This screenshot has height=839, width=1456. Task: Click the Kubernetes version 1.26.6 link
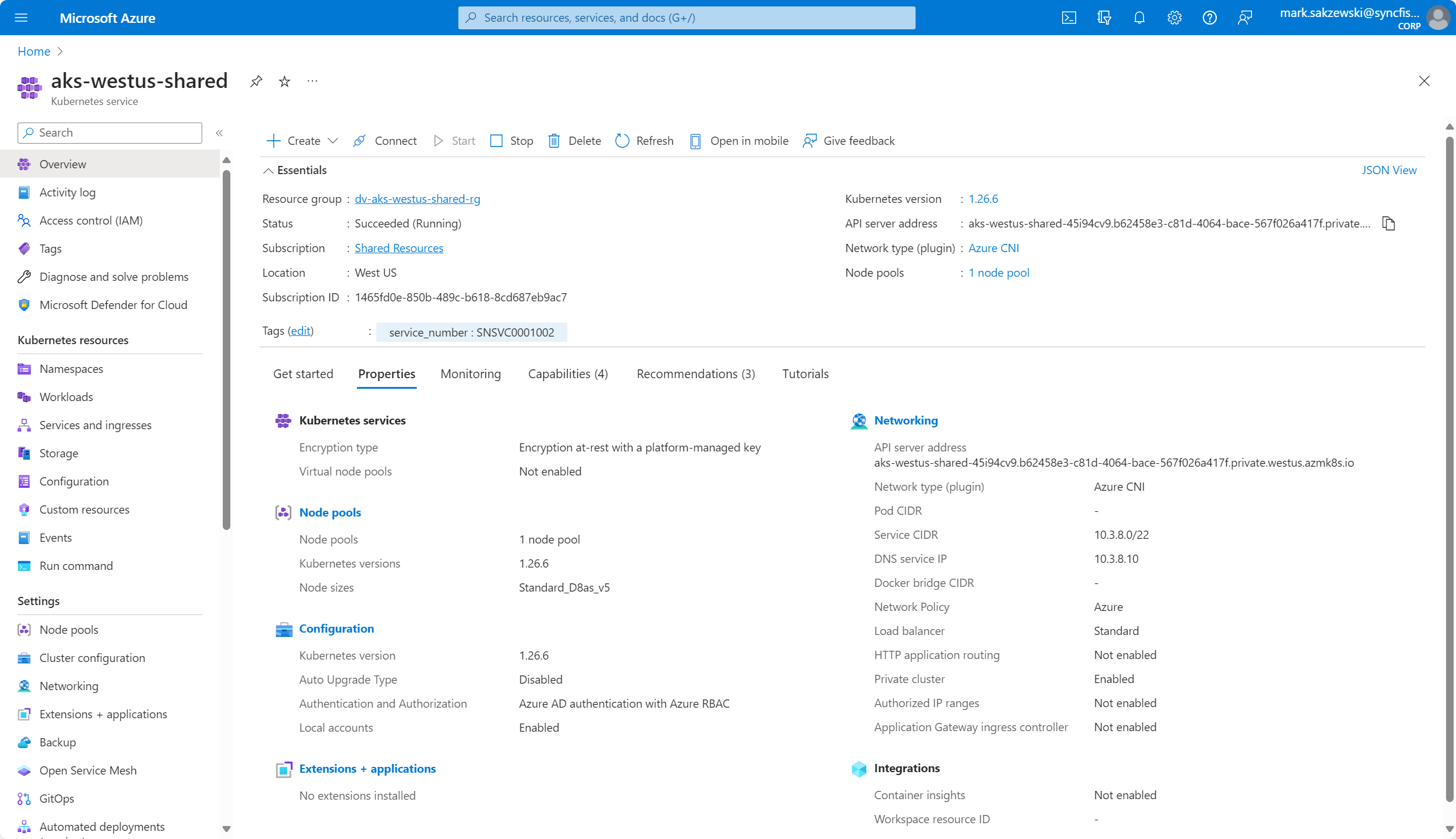(983, 199)
